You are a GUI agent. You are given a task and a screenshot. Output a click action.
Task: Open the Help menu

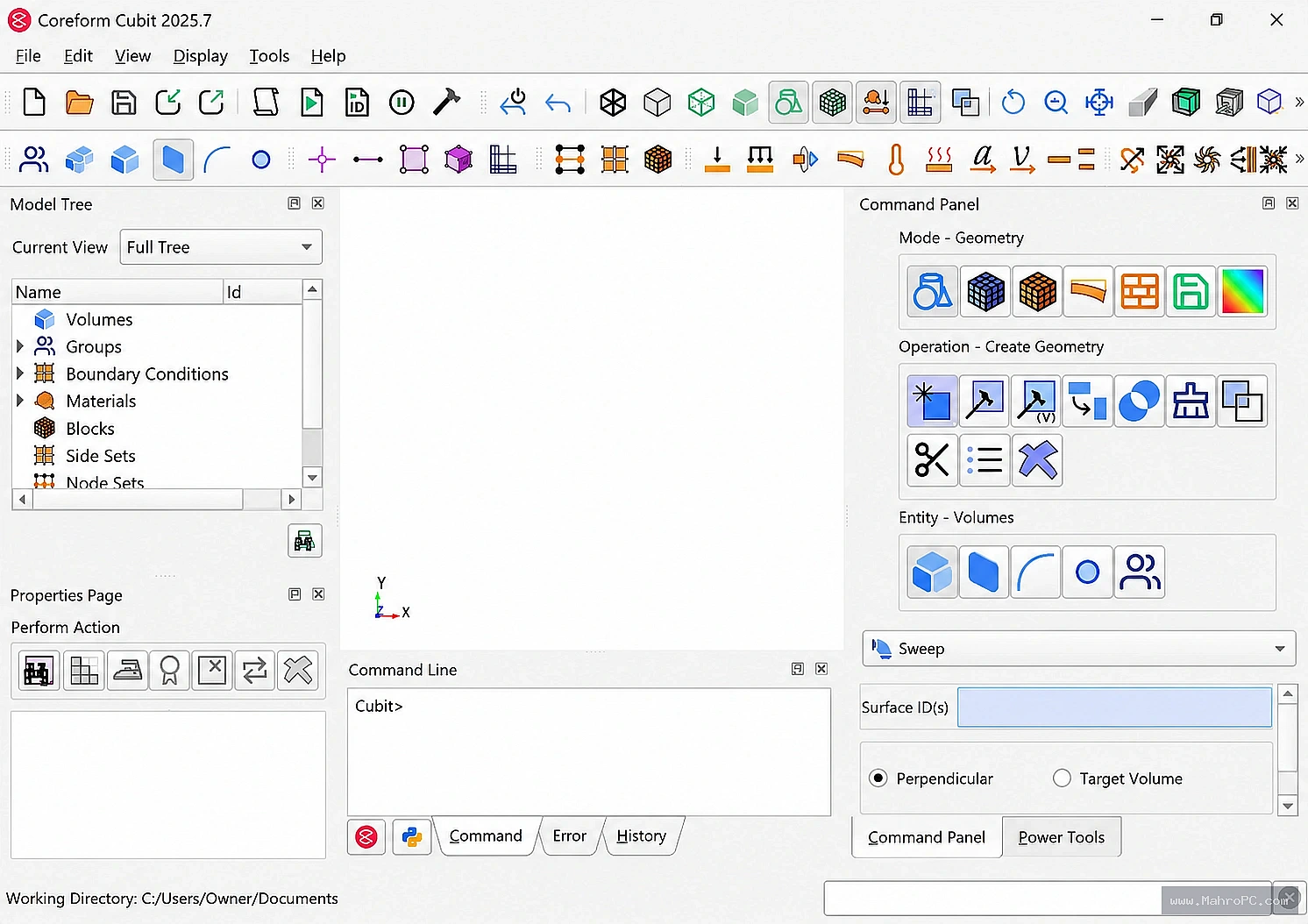(328, 56)
